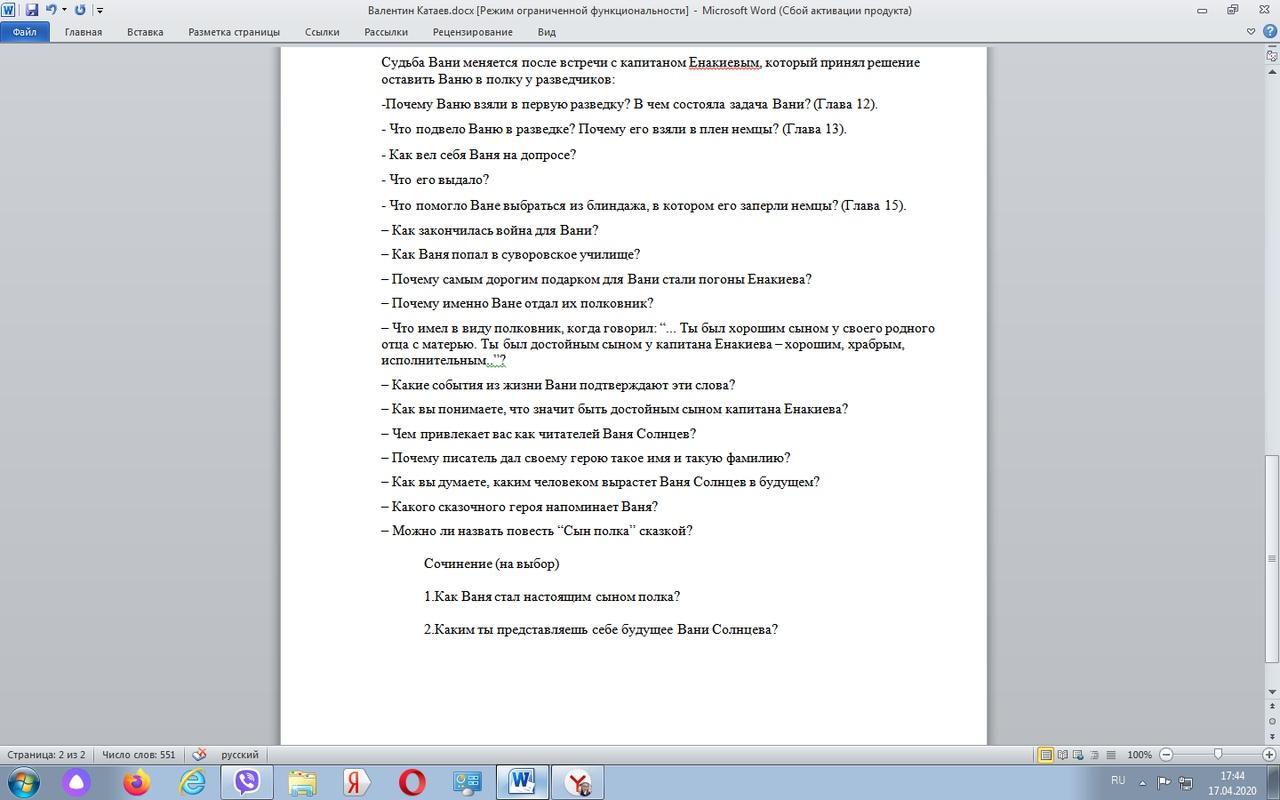Open Internet Explorer from the taskbar
This screenshot has width=1280, height=800.
tap(192, 782)
